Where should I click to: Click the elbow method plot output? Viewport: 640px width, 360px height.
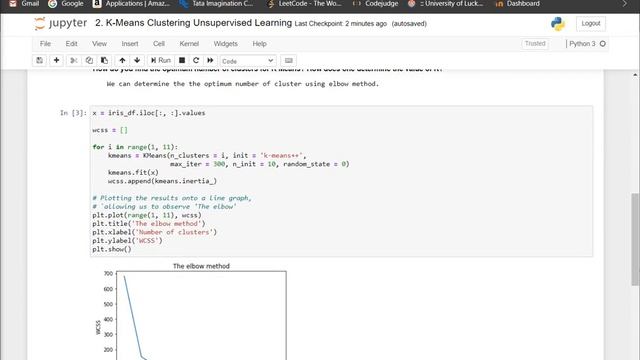(x=191, y=311)
